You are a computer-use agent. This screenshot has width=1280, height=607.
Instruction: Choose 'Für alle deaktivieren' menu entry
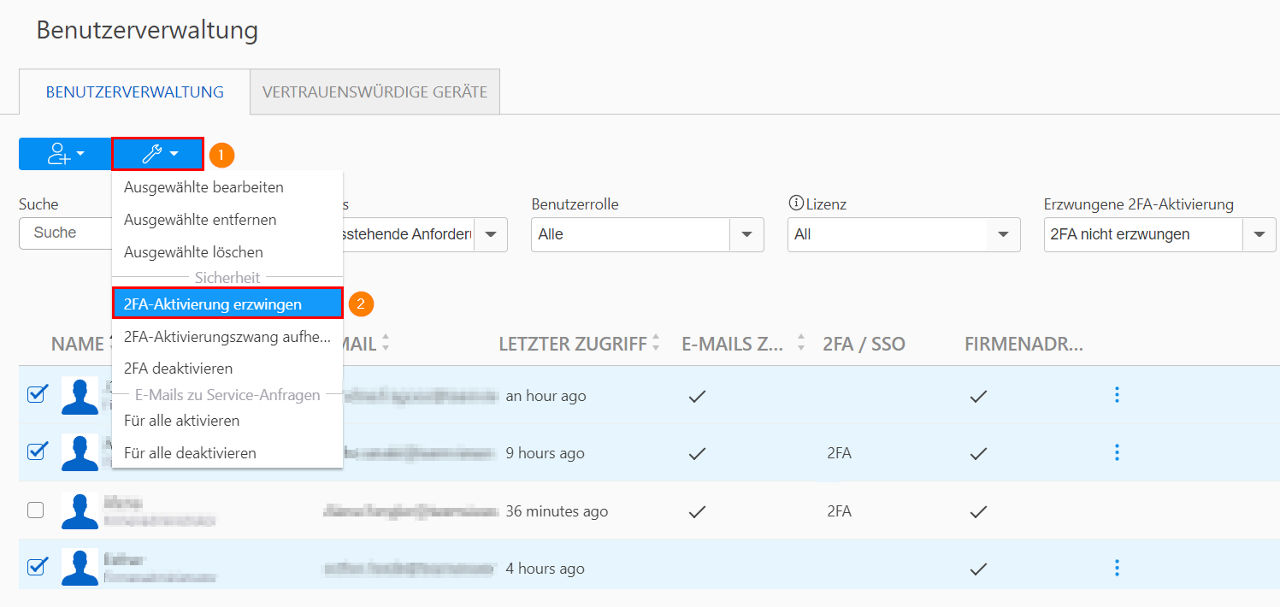pos(227,453)
